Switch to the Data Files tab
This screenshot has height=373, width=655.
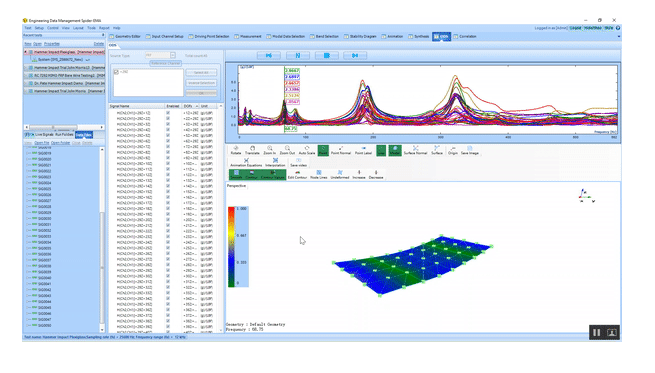tap(84, 134)
